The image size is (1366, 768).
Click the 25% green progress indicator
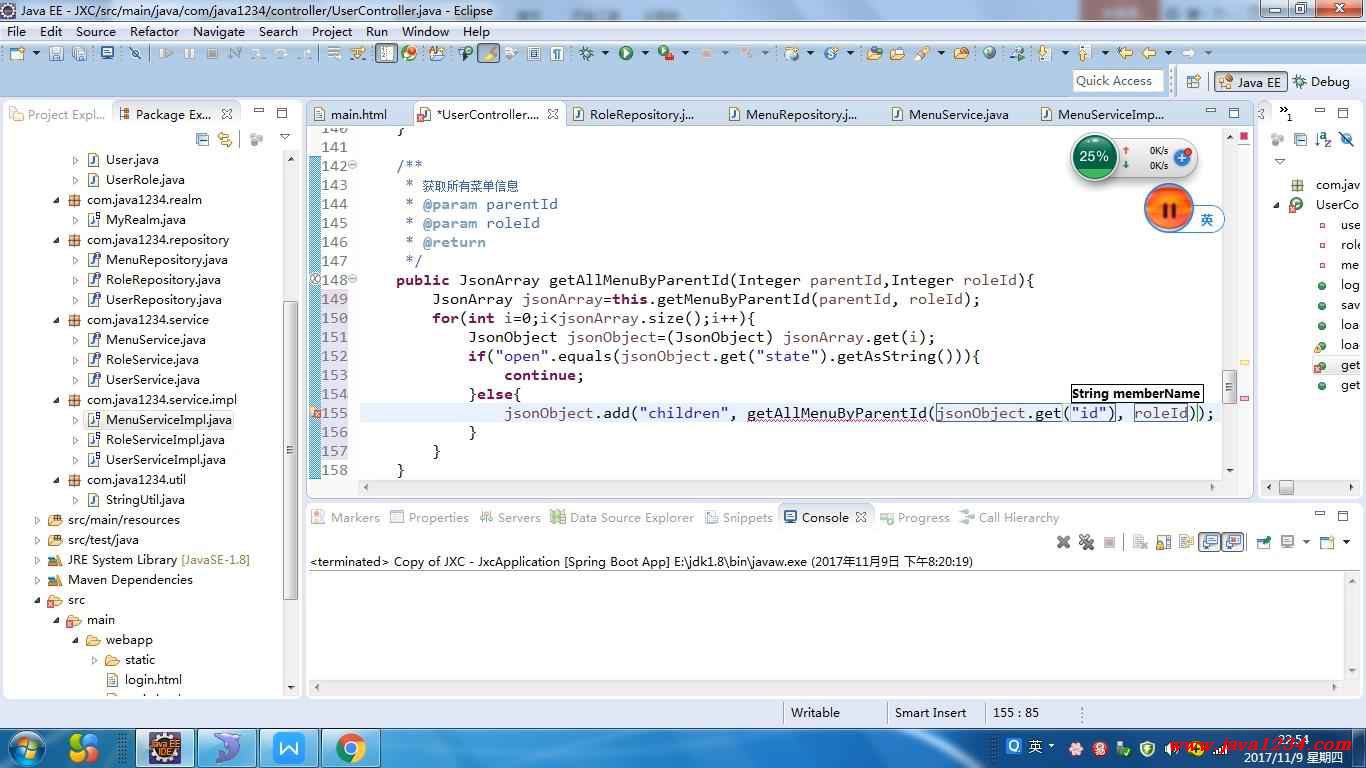(x=1093, y=157)
